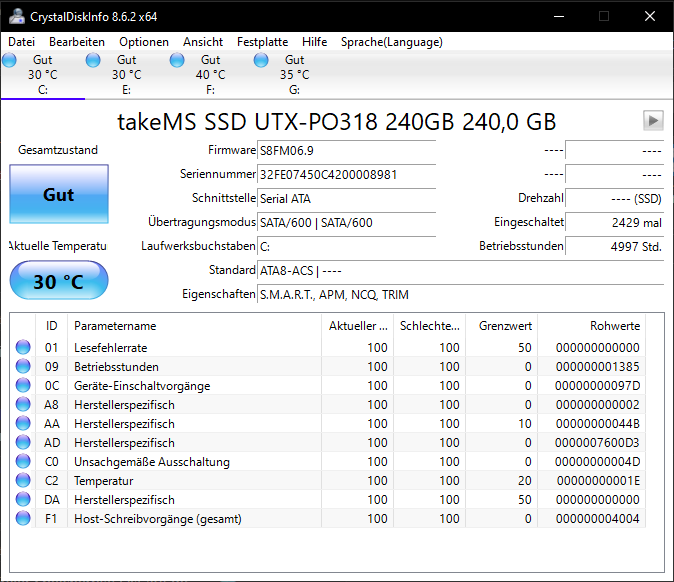This screenshot has width=674, height=582.
Task: Open the Datei menu
Action: pyautogui.click(x=21, y=42)
